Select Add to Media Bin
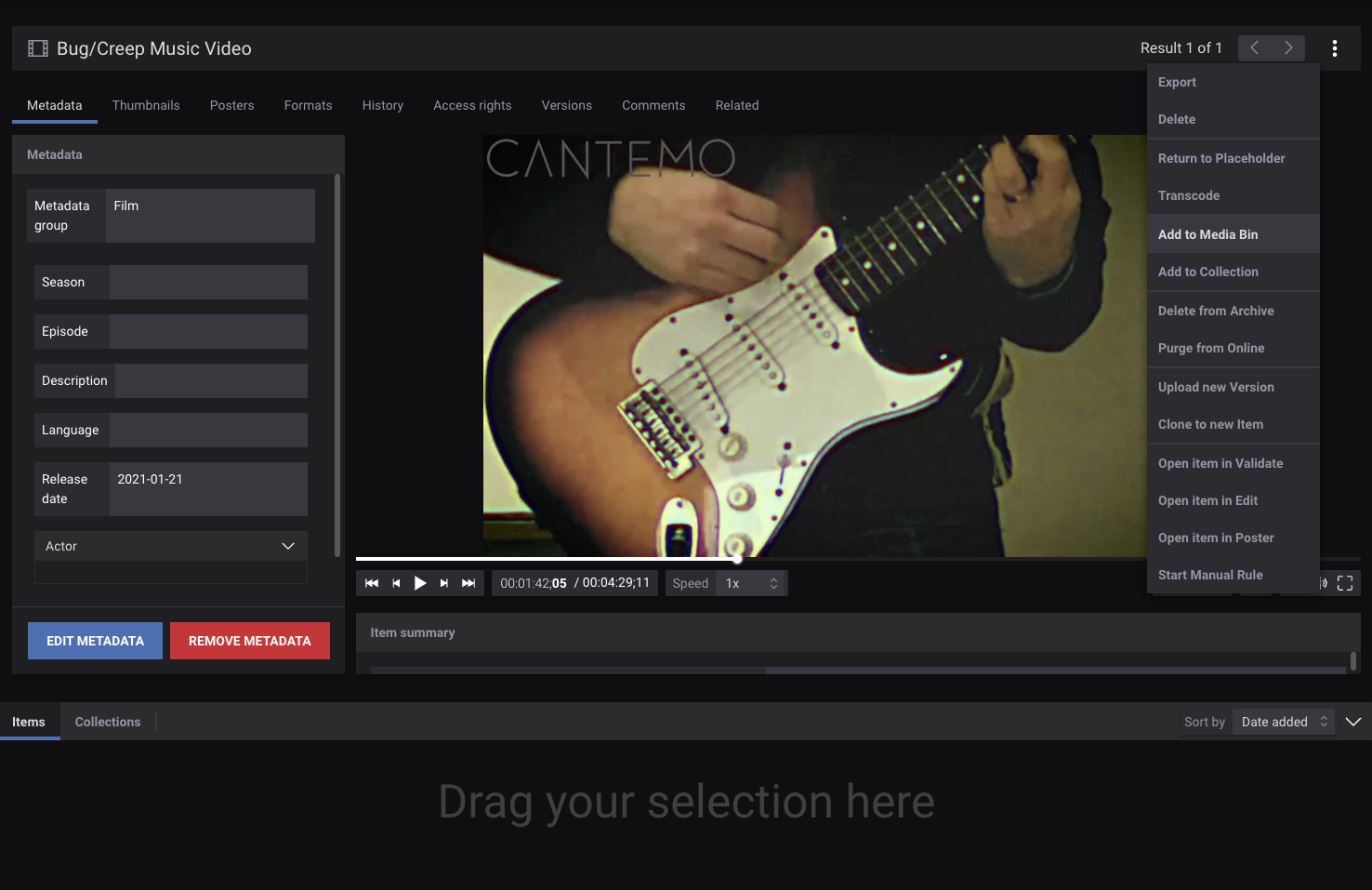Screen dimensions: 1372x890 1233,234
